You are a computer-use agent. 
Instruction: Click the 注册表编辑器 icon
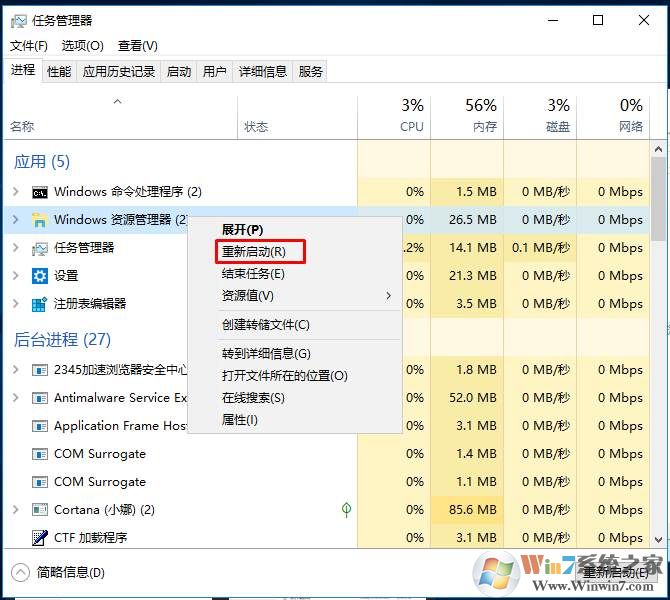[x=40, y=304]
